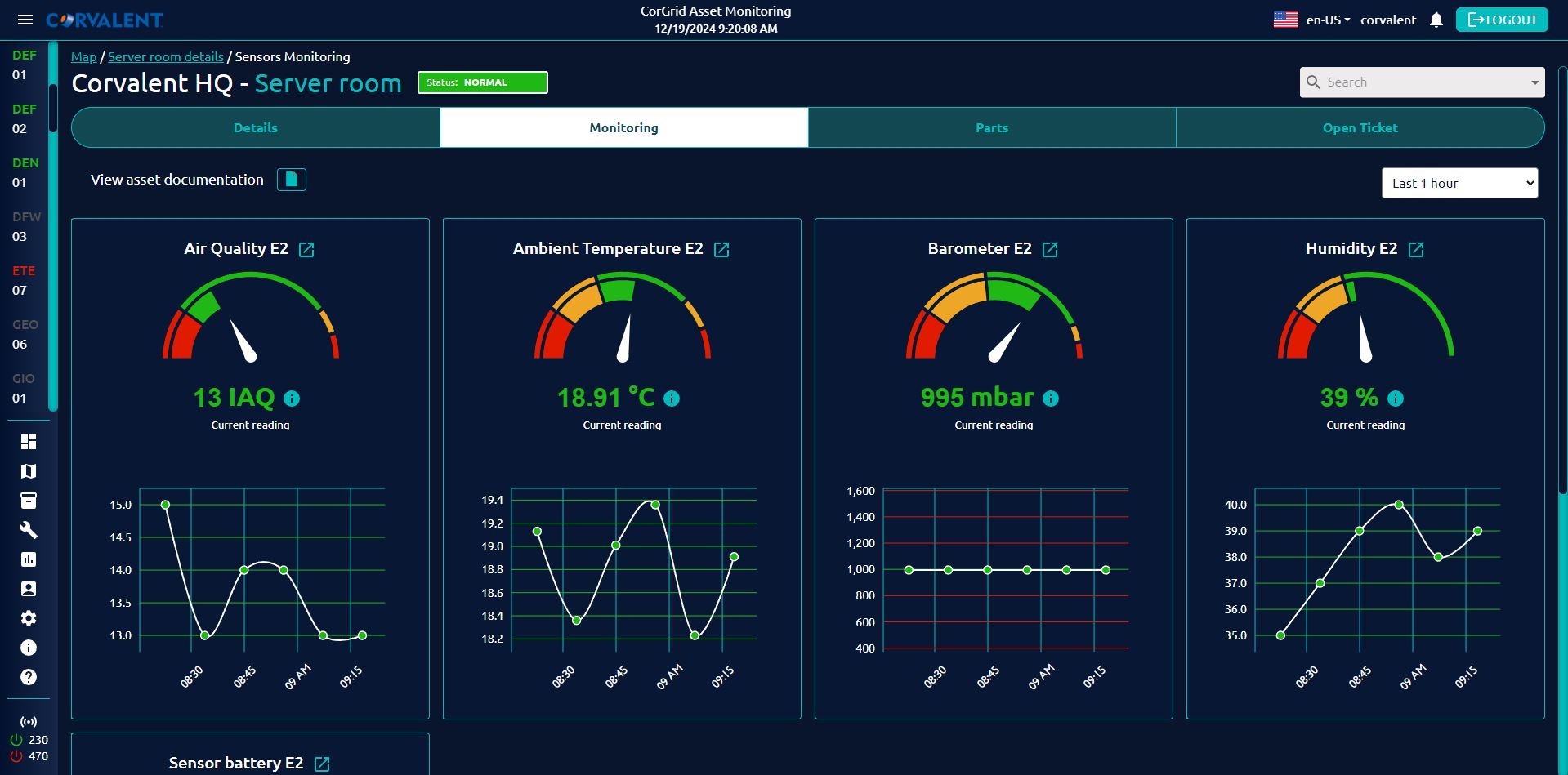Click the help question mark icon
1568x775 pixels.
29,677
